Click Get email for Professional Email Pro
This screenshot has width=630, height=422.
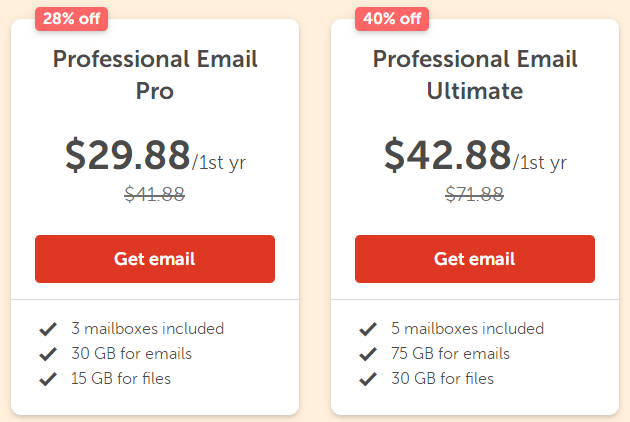click(154, 259)
